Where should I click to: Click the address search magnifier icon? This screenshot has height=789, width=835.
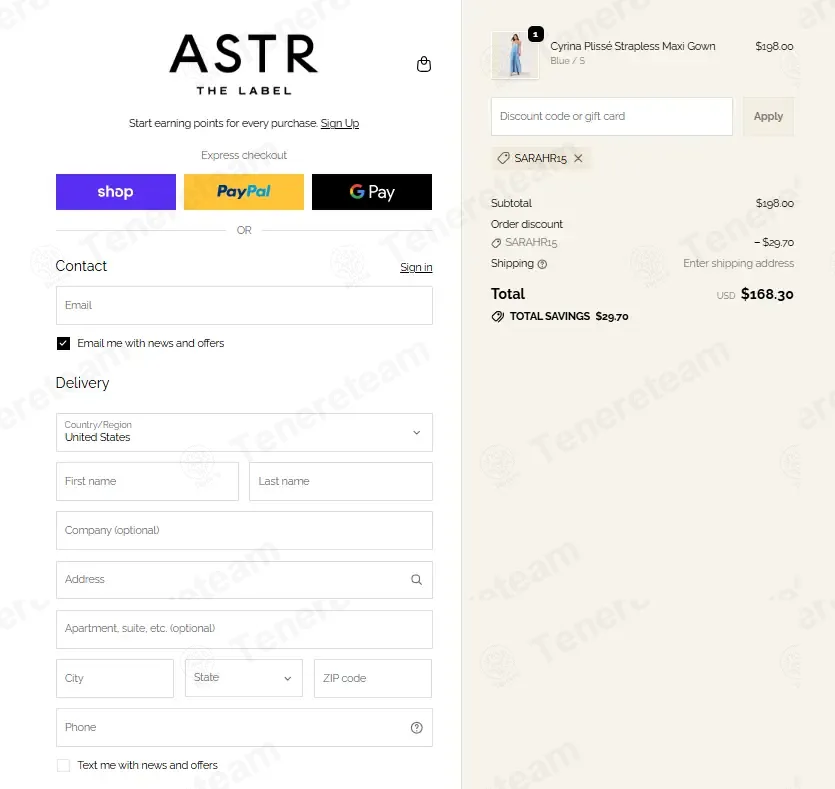[x=416, y=580]
